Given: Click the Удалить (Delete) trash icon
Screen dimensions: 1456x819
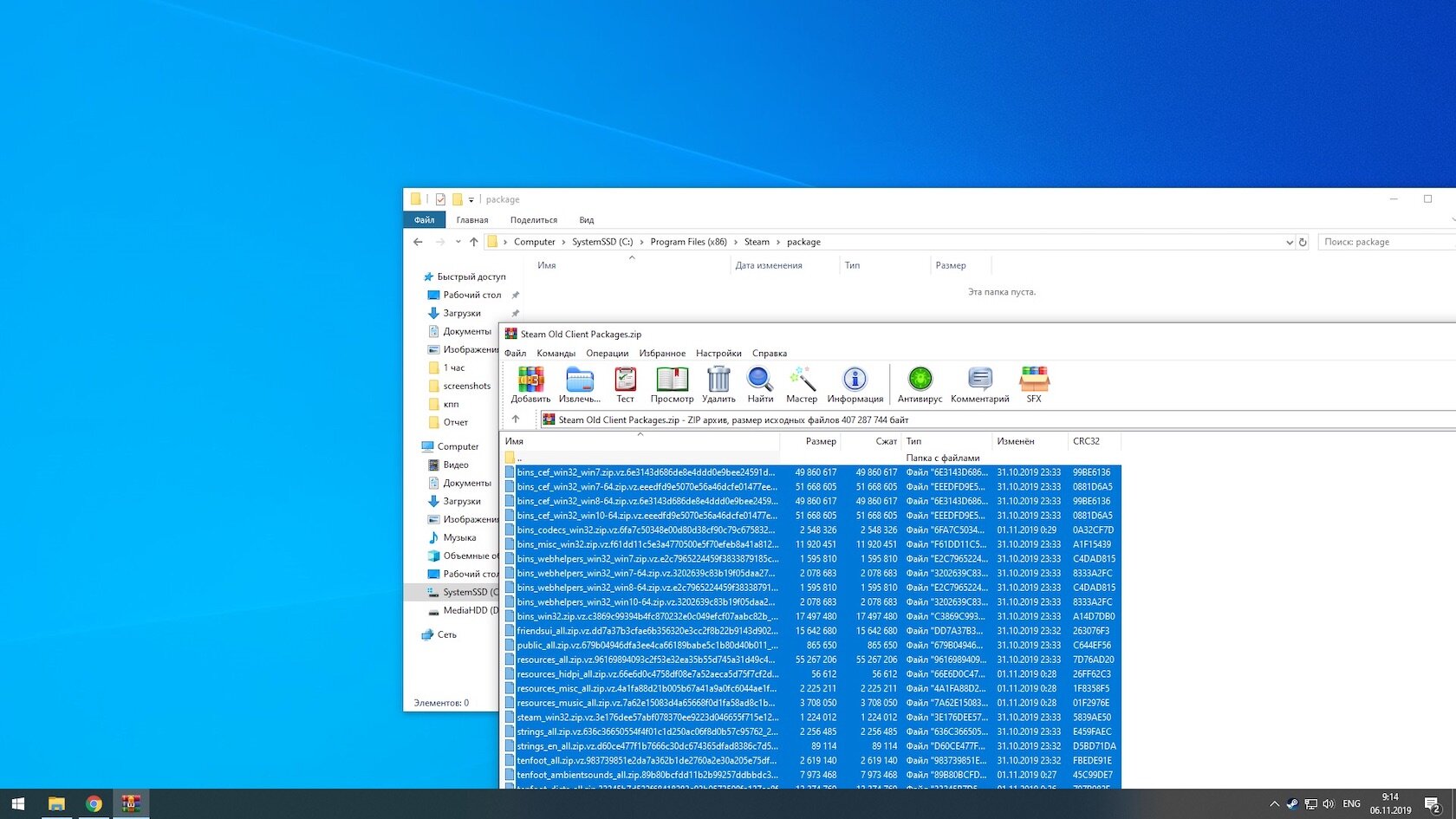Looking at the screenshot, I should (x=718, y=384).
